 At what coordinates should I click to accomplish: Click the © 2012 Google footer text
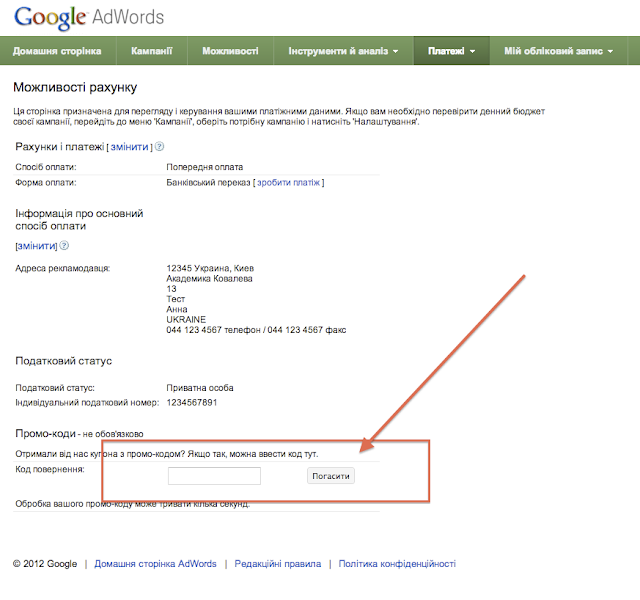(45, 564)
